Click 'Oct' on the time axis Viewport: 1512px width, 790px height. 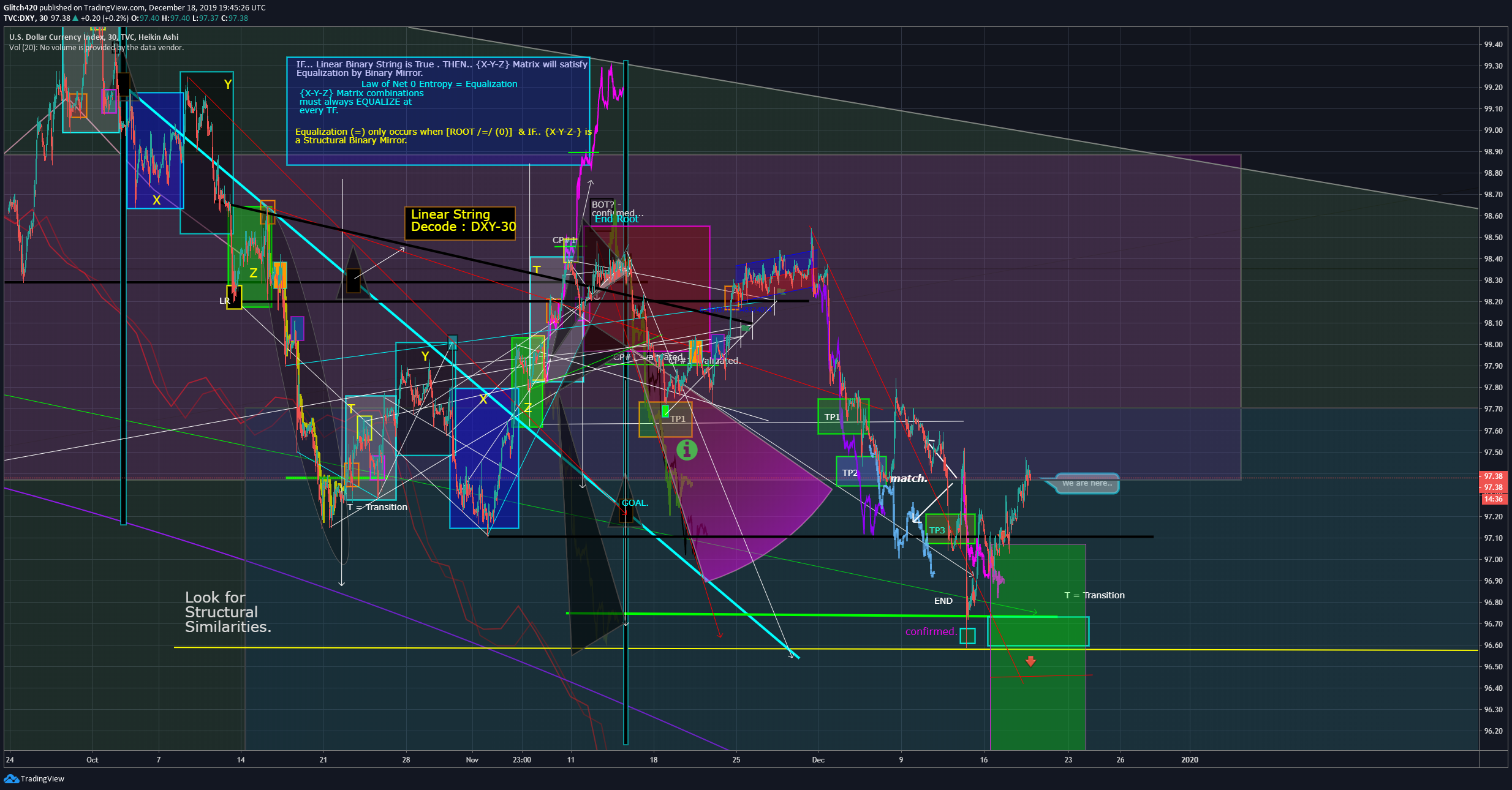(92, 760)
